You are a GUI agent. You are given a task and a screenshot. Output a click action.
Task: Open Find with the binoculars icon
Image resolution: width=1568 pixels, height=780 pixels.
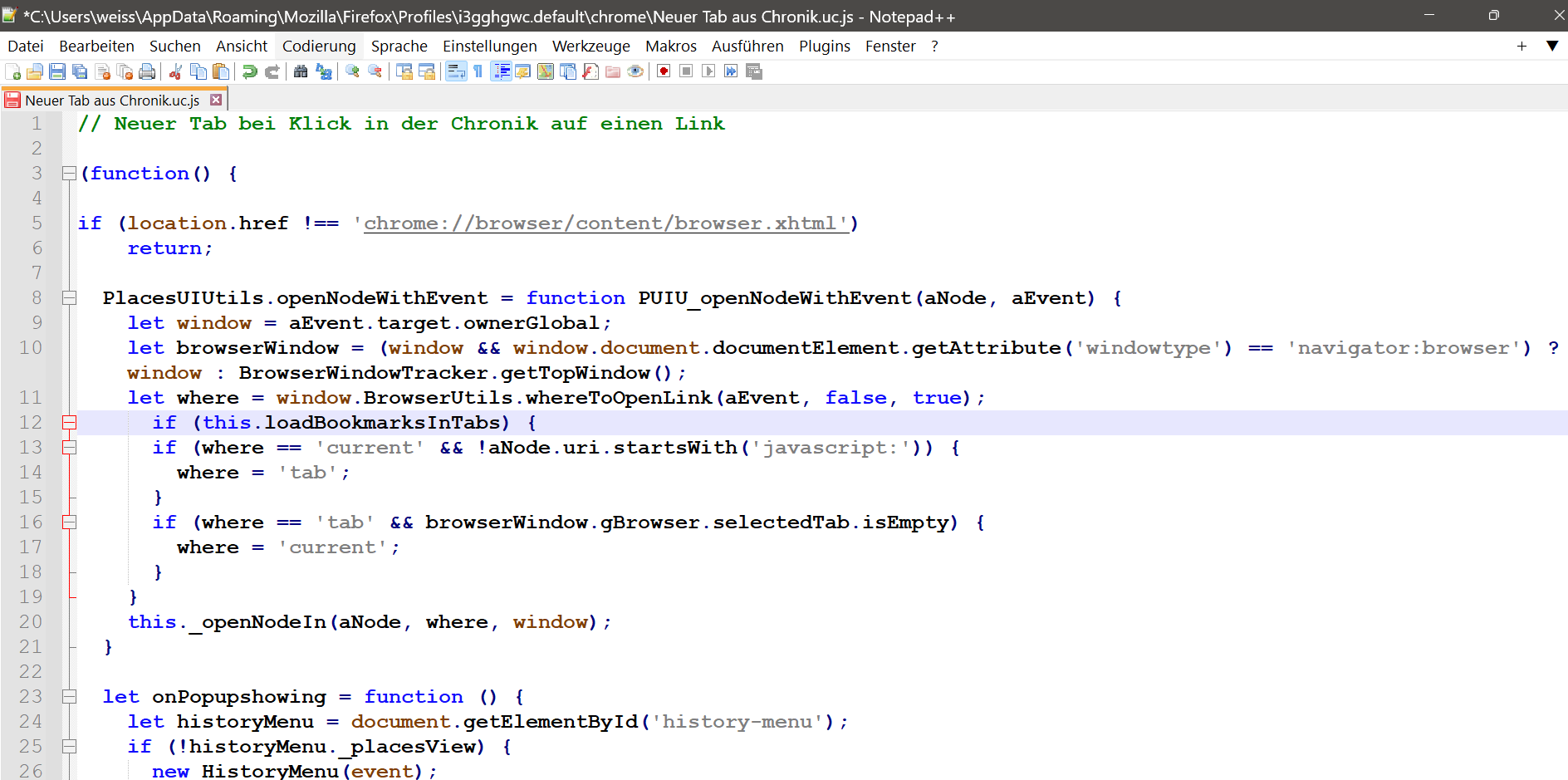tap(301, 71)
